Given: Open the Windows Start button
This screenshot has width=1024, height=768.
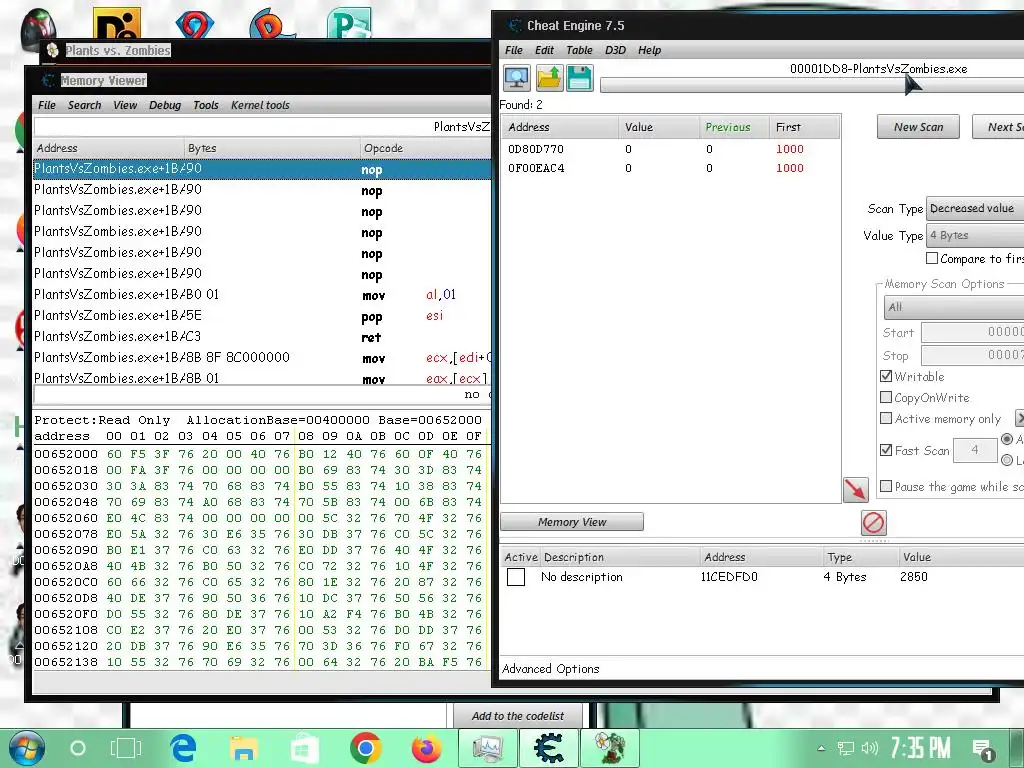Looking at the screenshot, I should coord(26,748).
